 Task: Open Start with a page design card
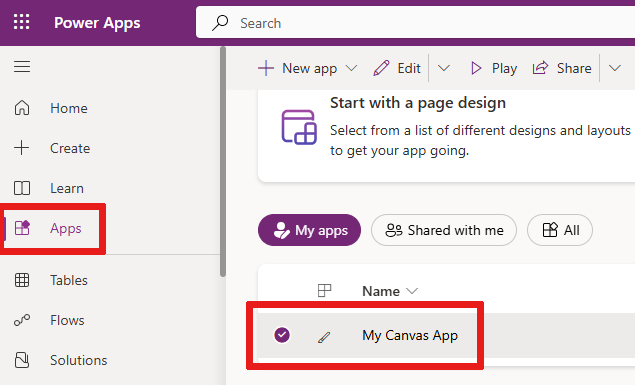pos(446,136)
